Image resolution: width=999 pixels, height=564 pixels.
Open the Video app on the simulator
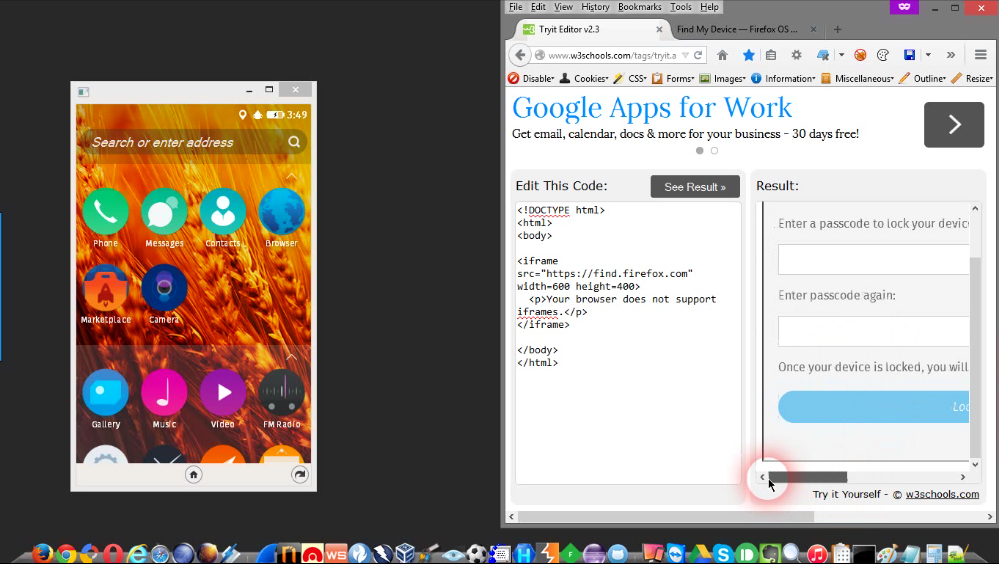point(223,392)
